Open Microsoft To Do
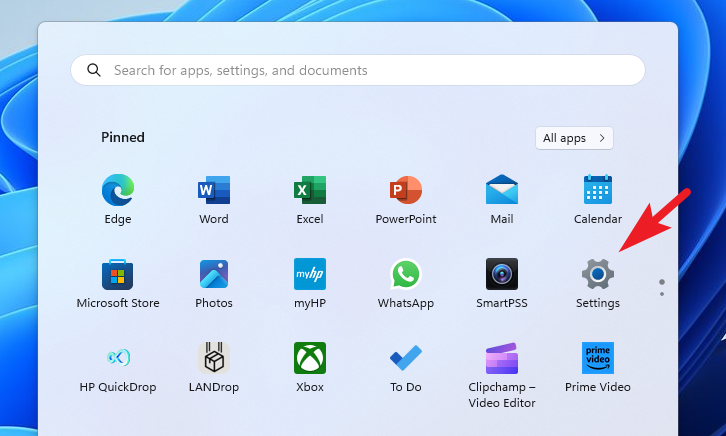This screenshot has height=436, width=726. [x=406, y=367]
